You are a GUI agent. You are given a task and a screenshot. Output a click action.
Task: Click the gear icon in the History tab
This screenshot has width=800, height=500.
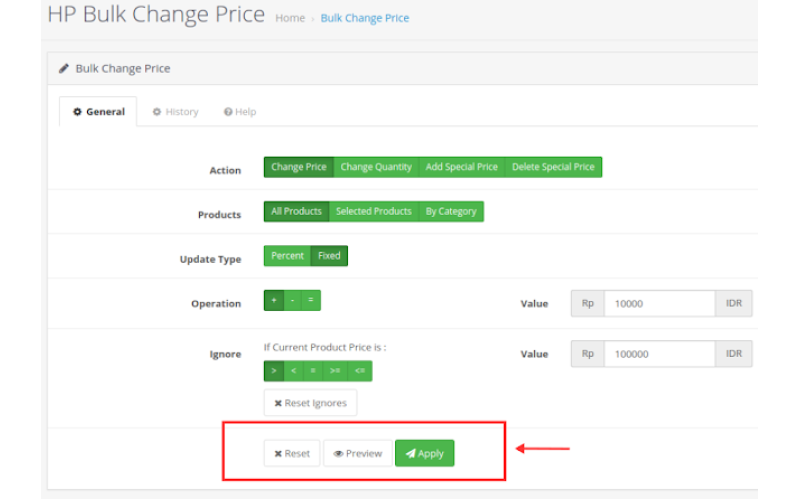[x=157, y=112]
